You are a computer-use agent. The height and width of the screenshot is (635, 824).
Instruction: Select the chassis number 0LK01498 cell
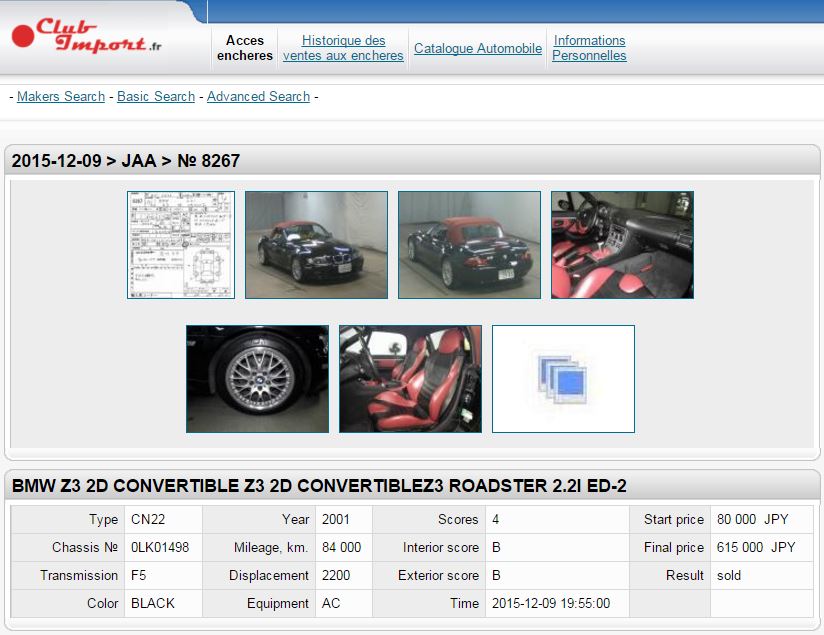click(x=160, y=548)
